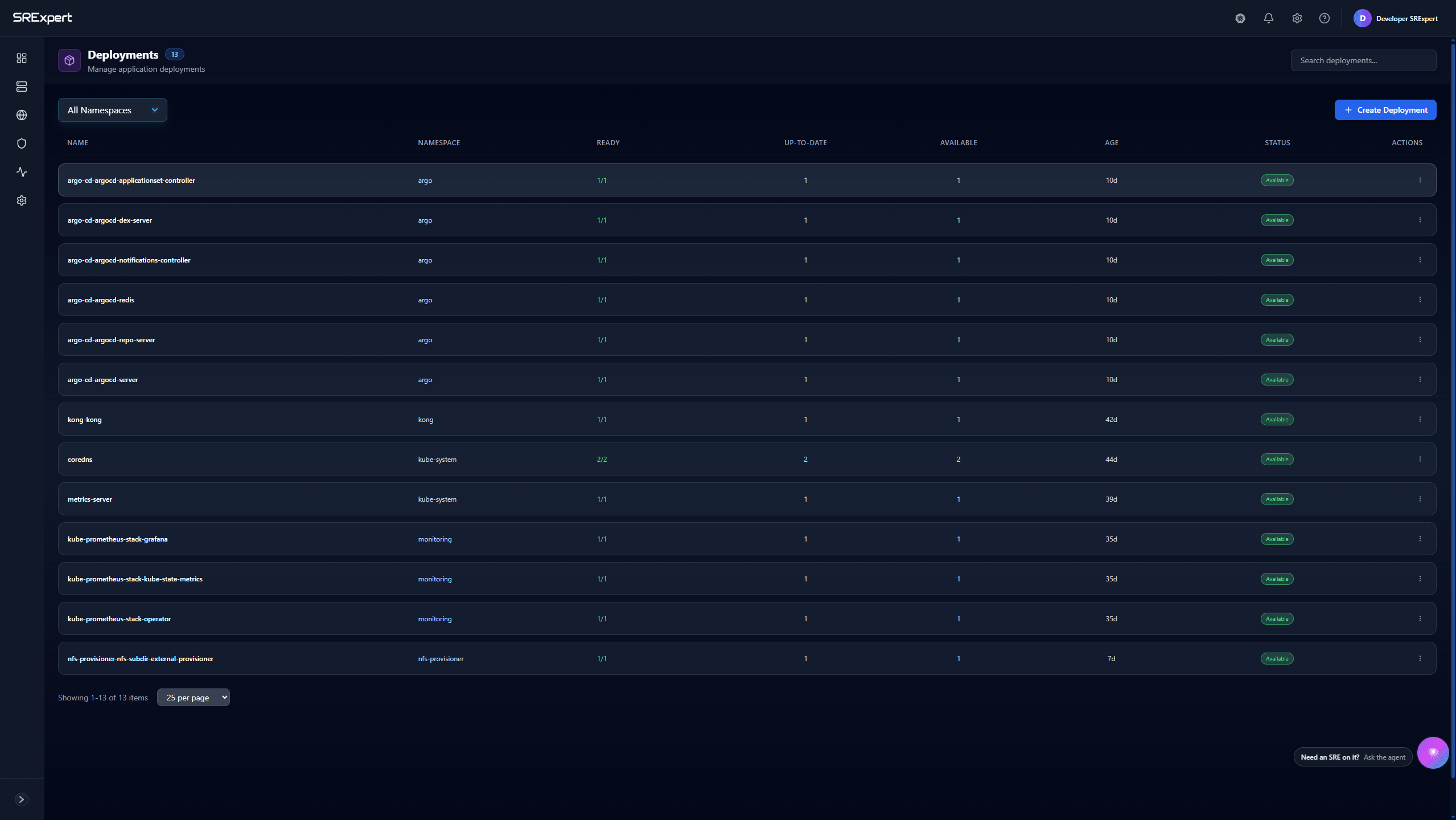Click the Search deployments field

(x=1363, y=60)
